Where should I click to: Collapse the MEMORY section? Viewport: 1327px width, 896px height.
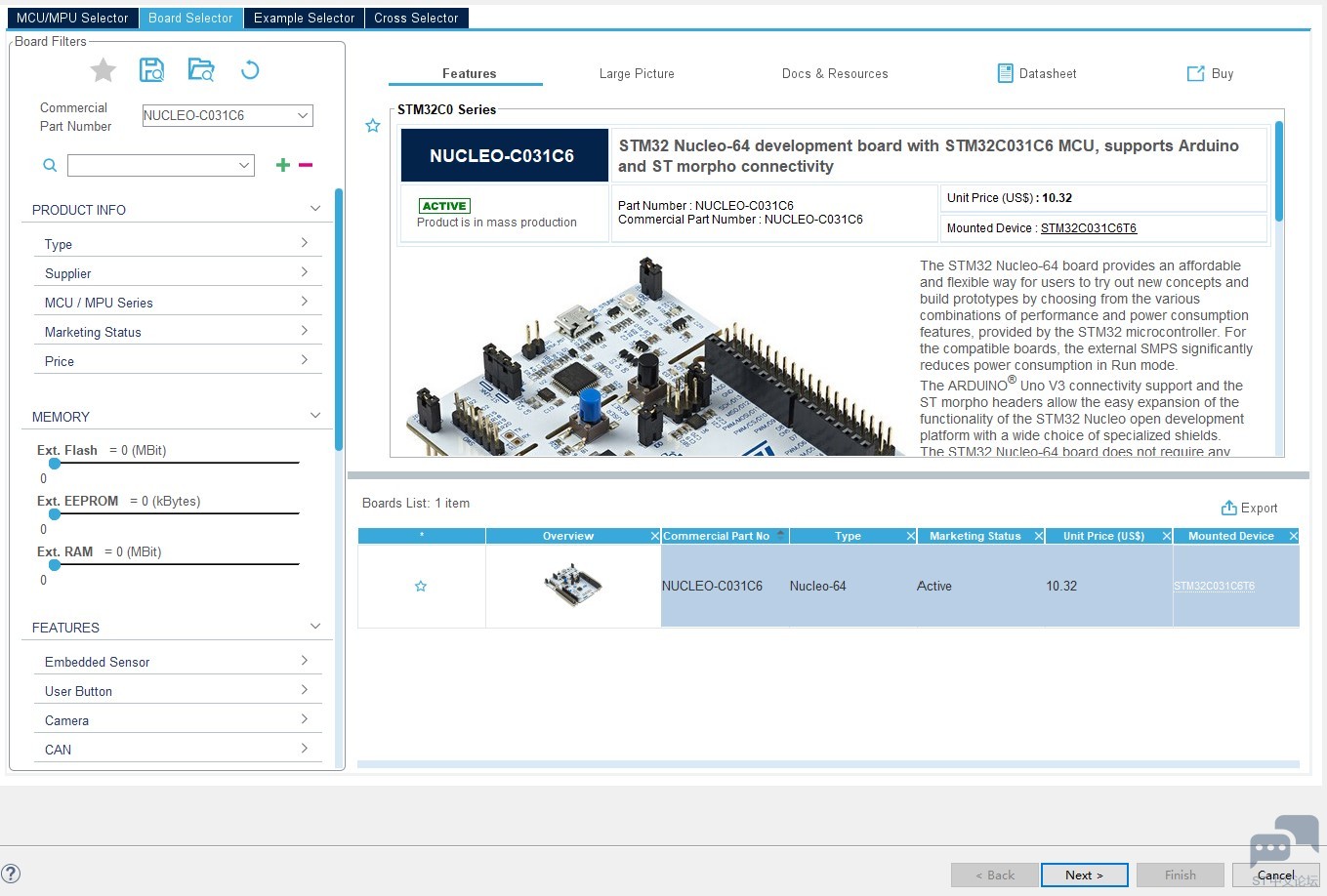click(315, 416)
